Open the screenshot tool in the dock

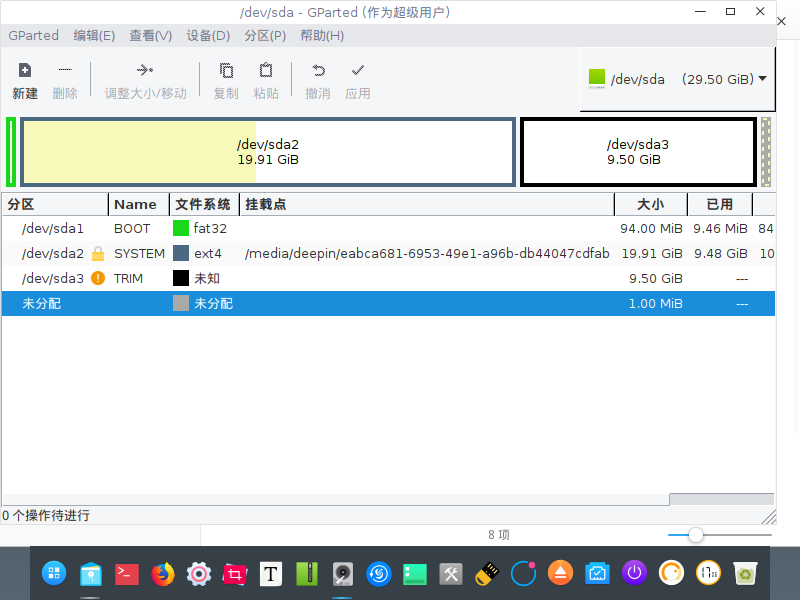click(235, 574)
